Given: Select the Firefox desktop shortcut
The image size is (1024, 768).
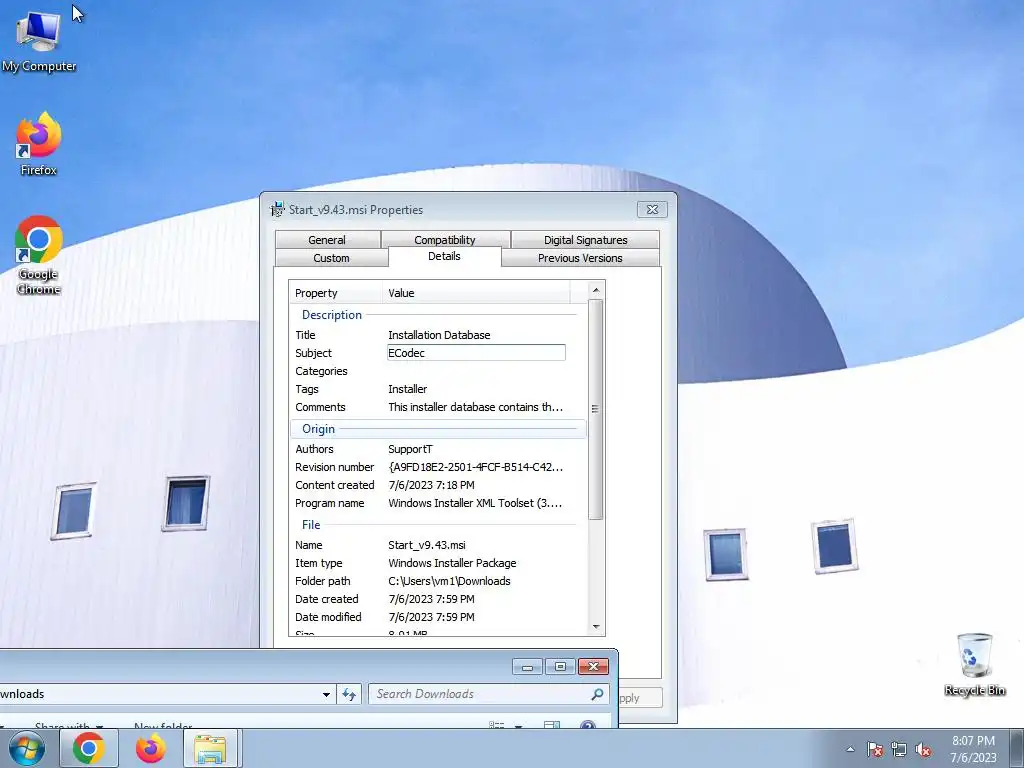Looking at the screenshot, I should pos(39,144).
